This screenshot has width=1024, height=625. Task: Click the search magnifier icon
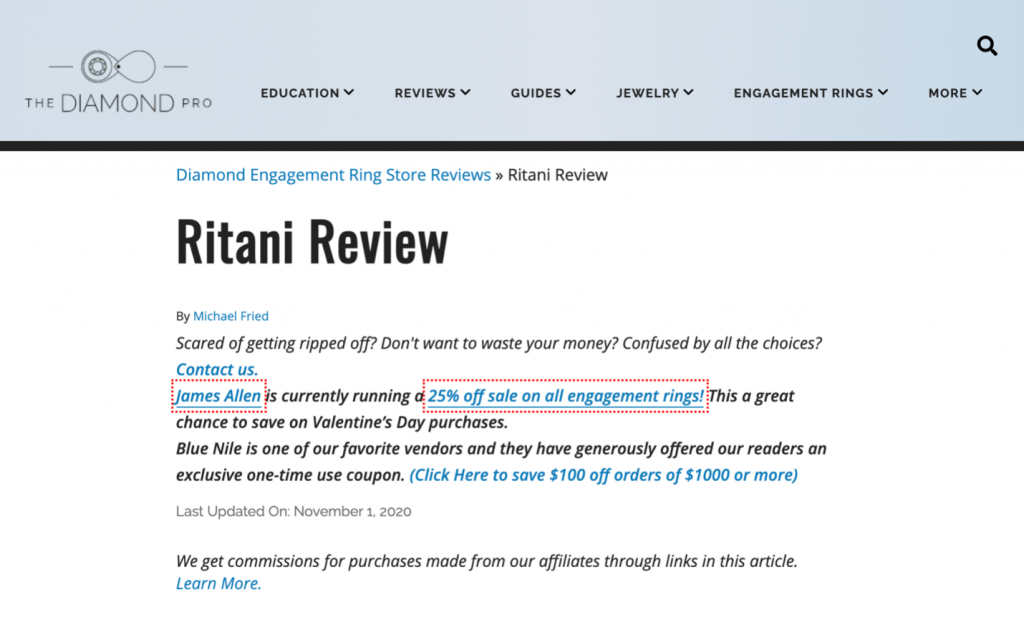pyautogui.click(x=987, y=46)
